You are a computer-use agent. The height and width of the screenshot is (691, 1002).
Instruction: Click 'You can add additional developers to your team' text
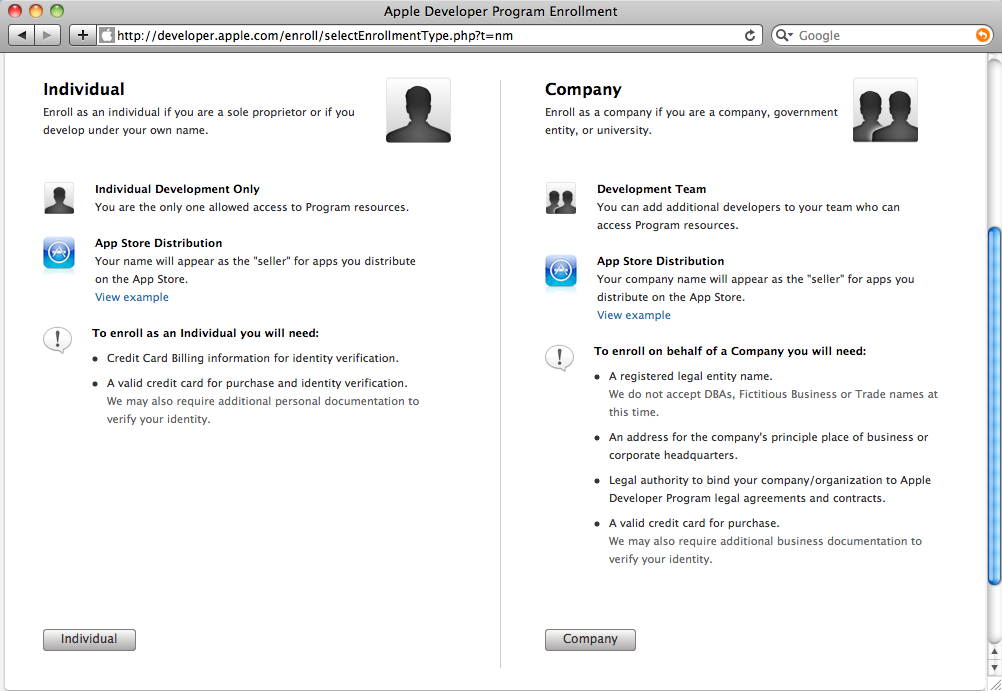(748, 216)
